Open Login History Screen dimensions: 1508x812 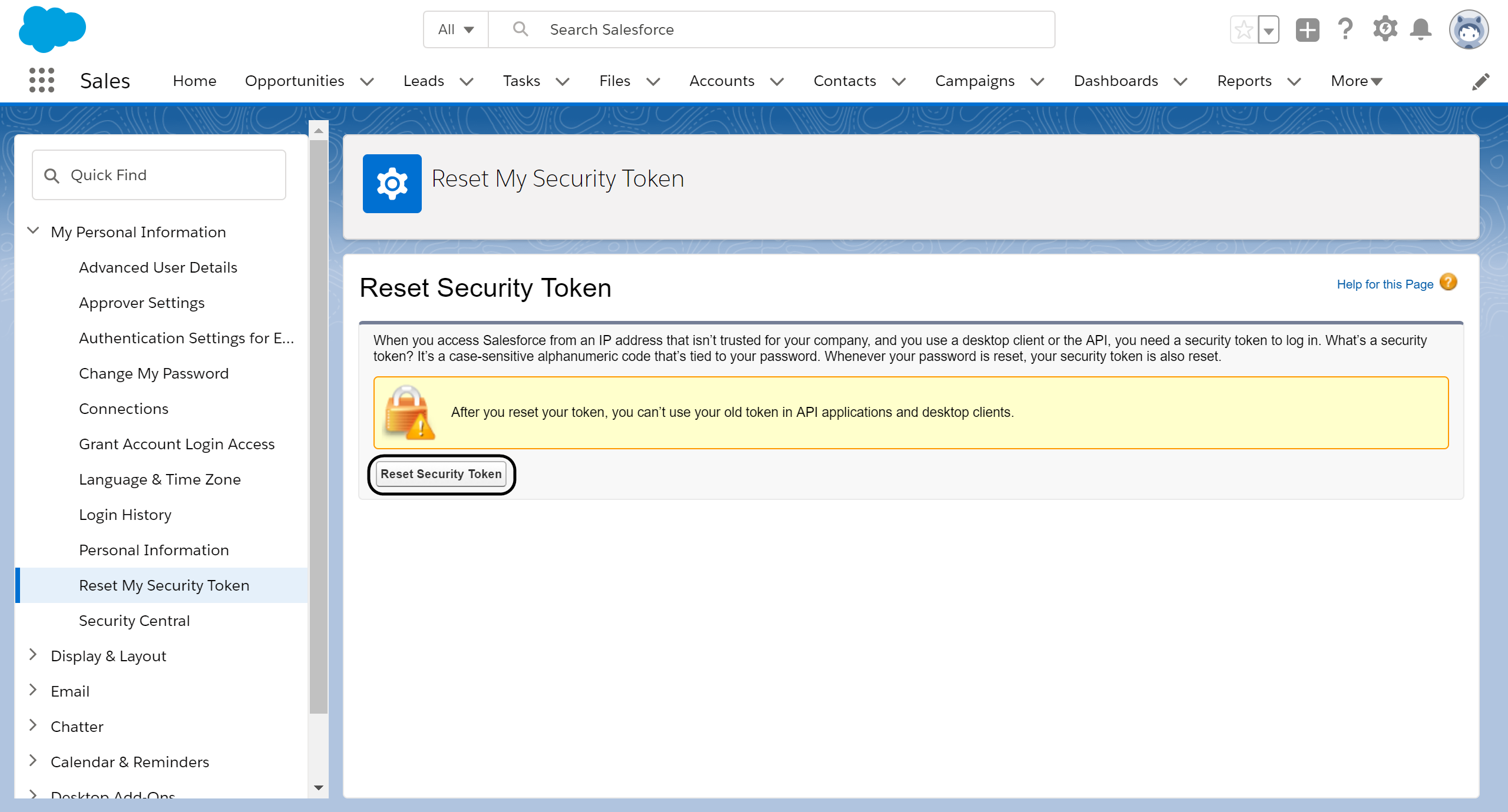coord(125,515)
